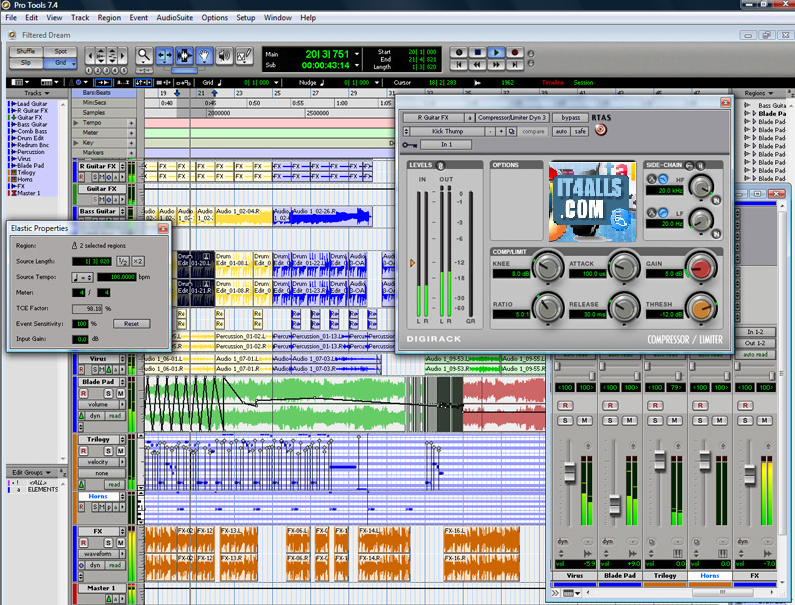Open the Region menu
The image size is (795, 605).
click(110, 18)
